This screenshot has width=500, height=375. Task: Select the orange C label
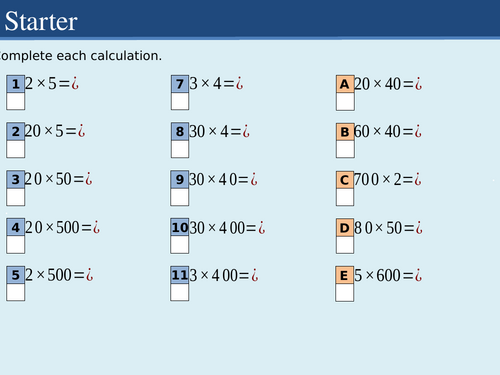click(345, 180)
